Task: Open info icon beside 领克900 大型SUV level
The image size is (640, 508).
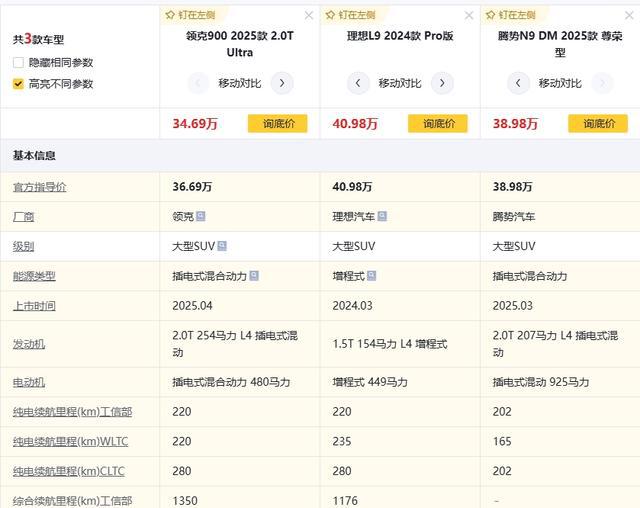Action: [222, 246]
